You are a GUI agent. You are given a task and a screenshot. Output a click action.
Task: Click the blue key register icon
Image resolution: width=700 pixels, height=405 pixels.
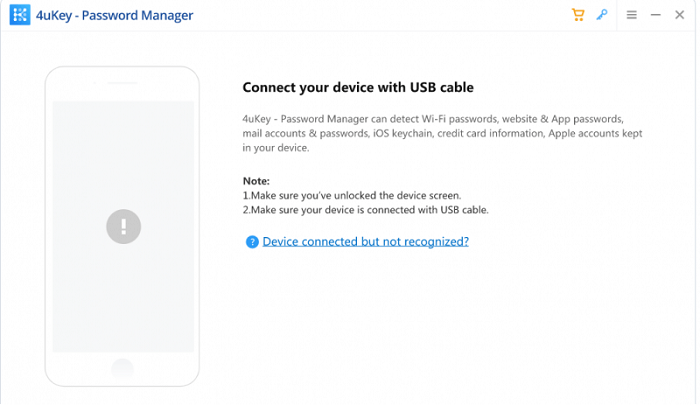[602, 15]
